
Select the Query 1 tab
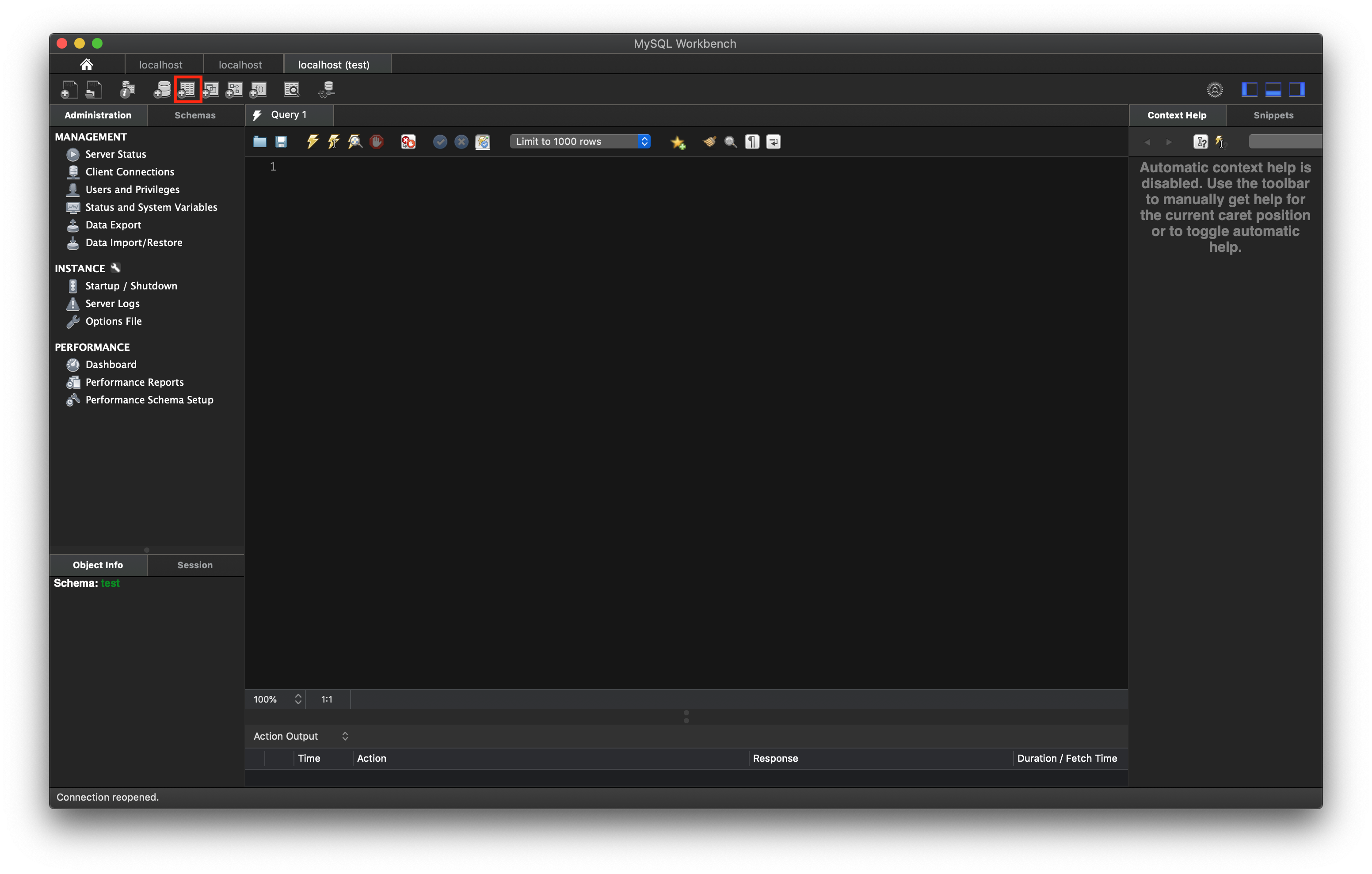[289, 114]
